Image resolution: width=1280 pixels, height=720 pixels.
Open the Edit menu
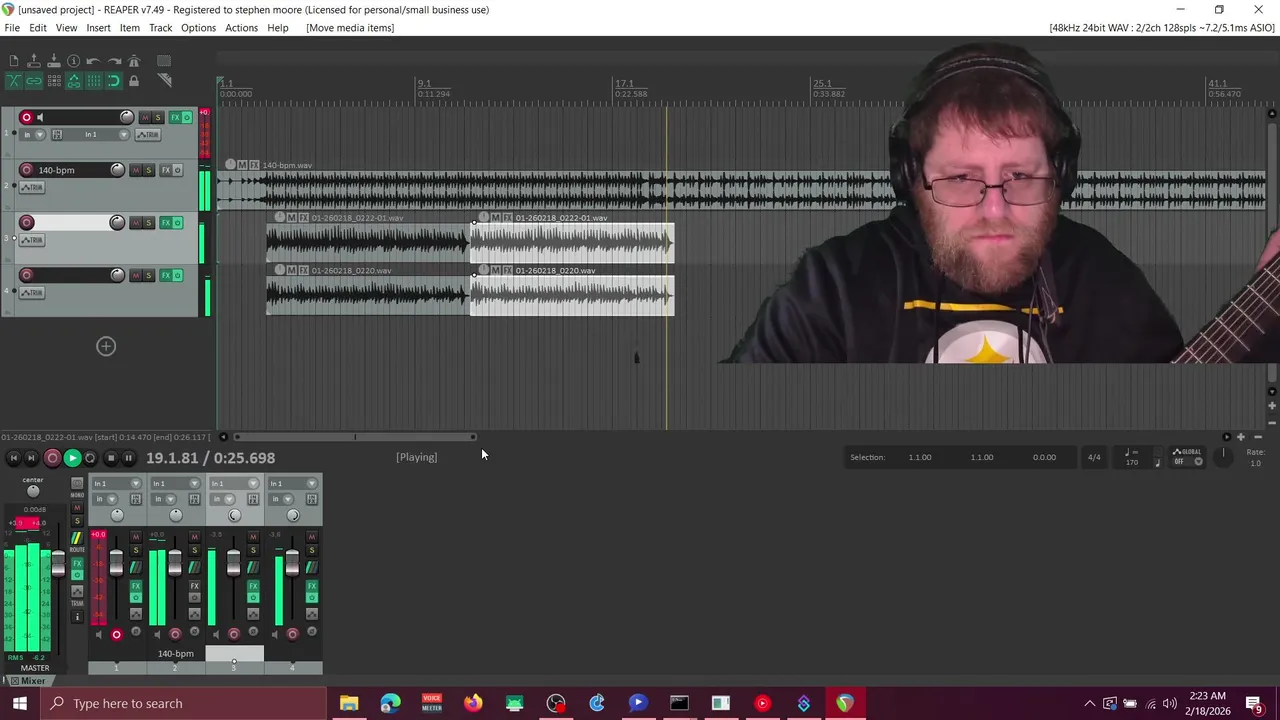point(38,28)
